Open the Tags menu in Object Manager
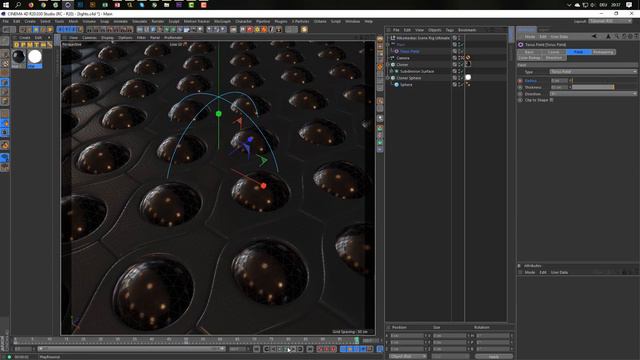The image size is (640, 360). [449, 30]
